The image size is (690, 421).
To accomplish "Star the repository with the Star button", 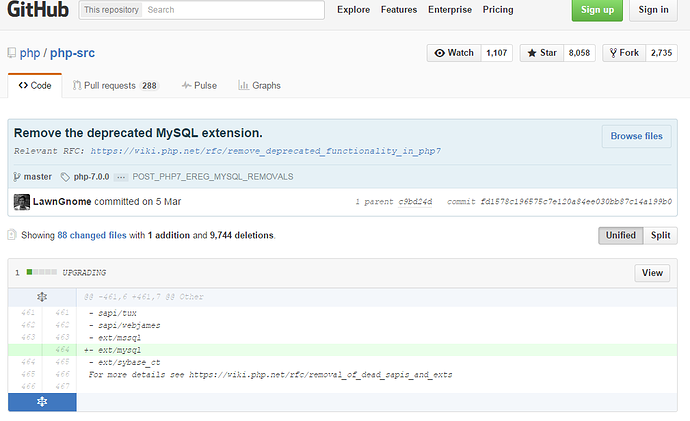I will pos(542,53).
